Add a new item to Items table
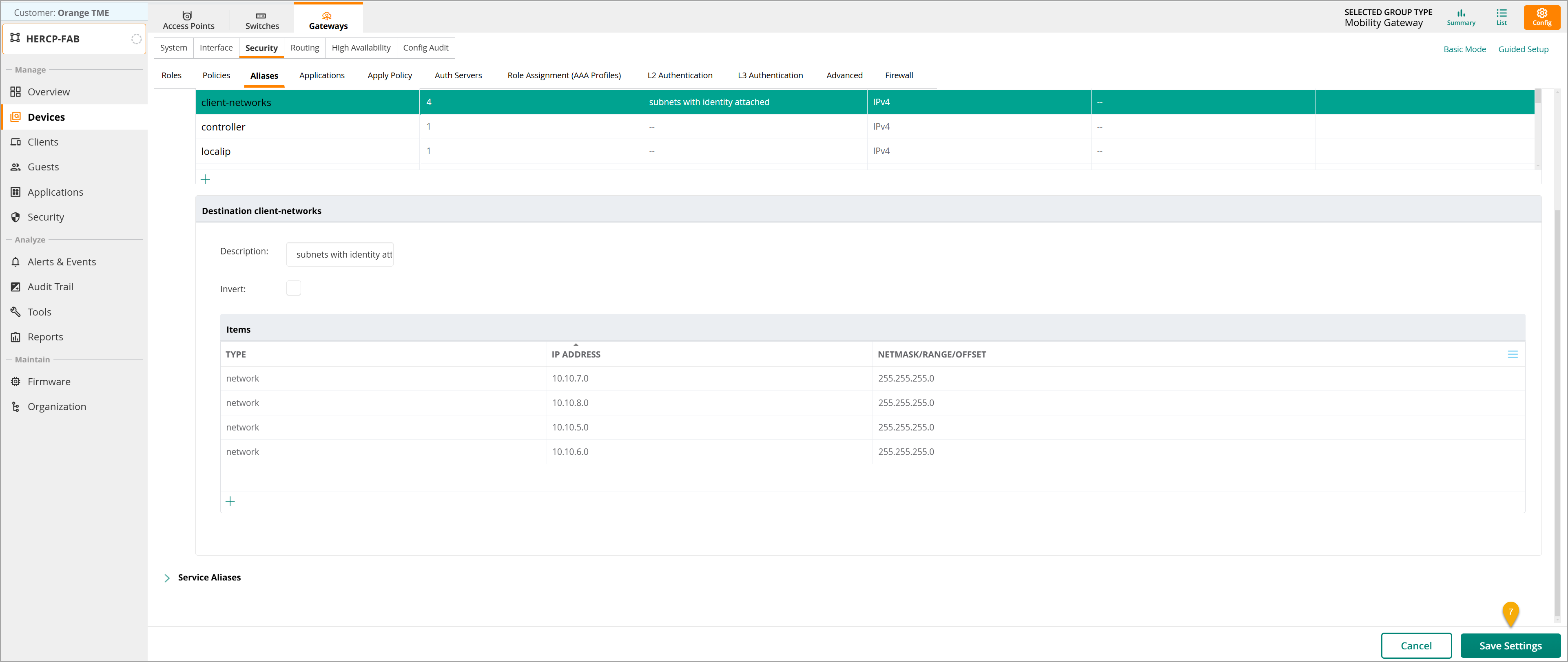1568x662 pixels. tap(230, 501)
